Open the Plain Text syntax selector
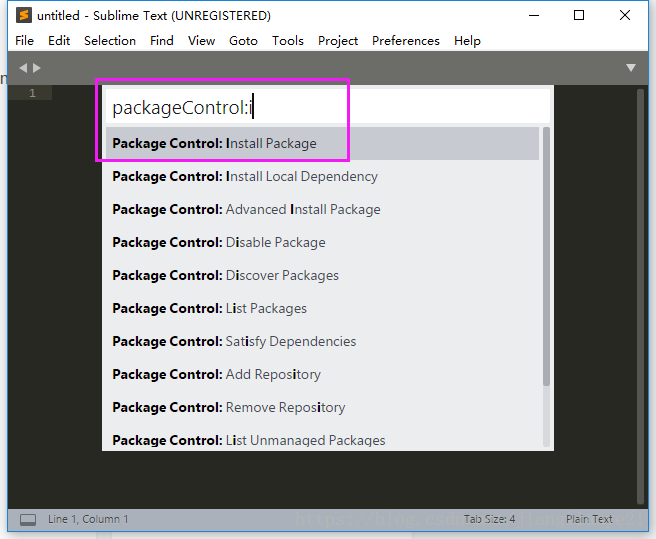The image size is (656, 539). (x=589, y=519)
